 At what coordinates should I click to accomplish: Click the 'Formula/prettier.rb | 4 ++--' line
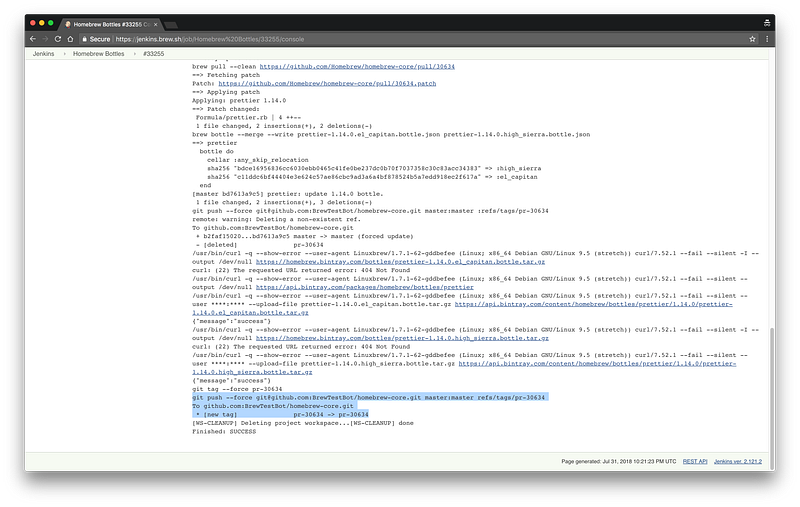(248, 117)
